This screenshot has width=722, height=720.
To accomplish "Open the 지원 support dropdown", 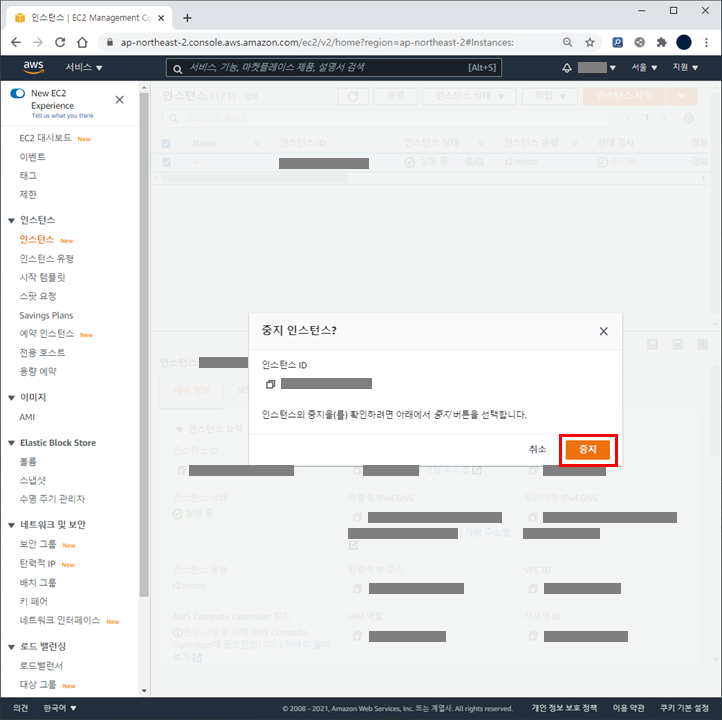I will click(685, 68).
